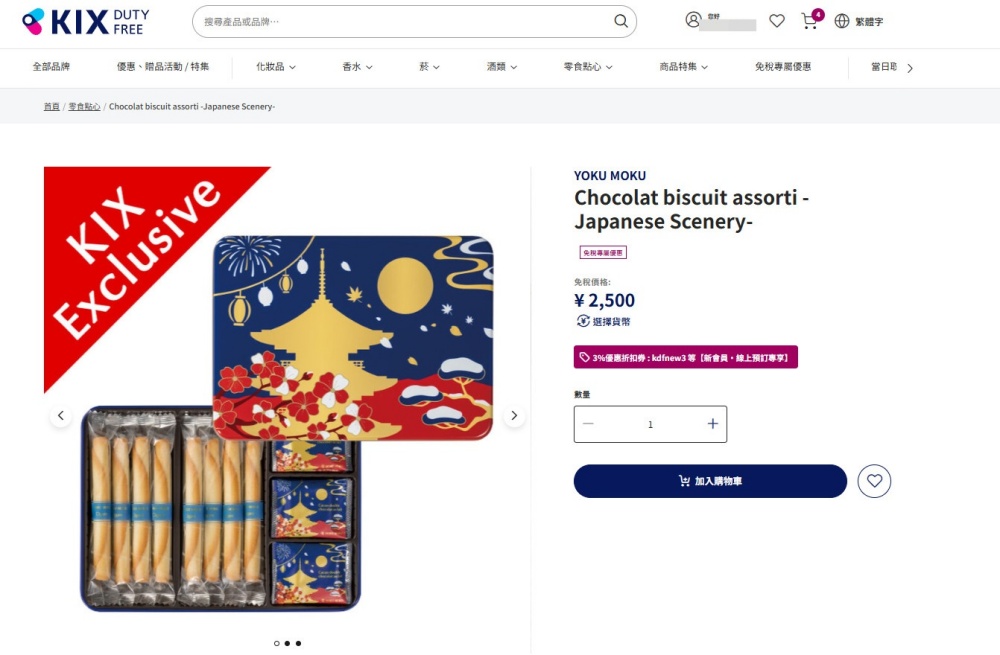Screen dimensions: 1000x655
Task: Show next product image arrow
Action: 514,416
